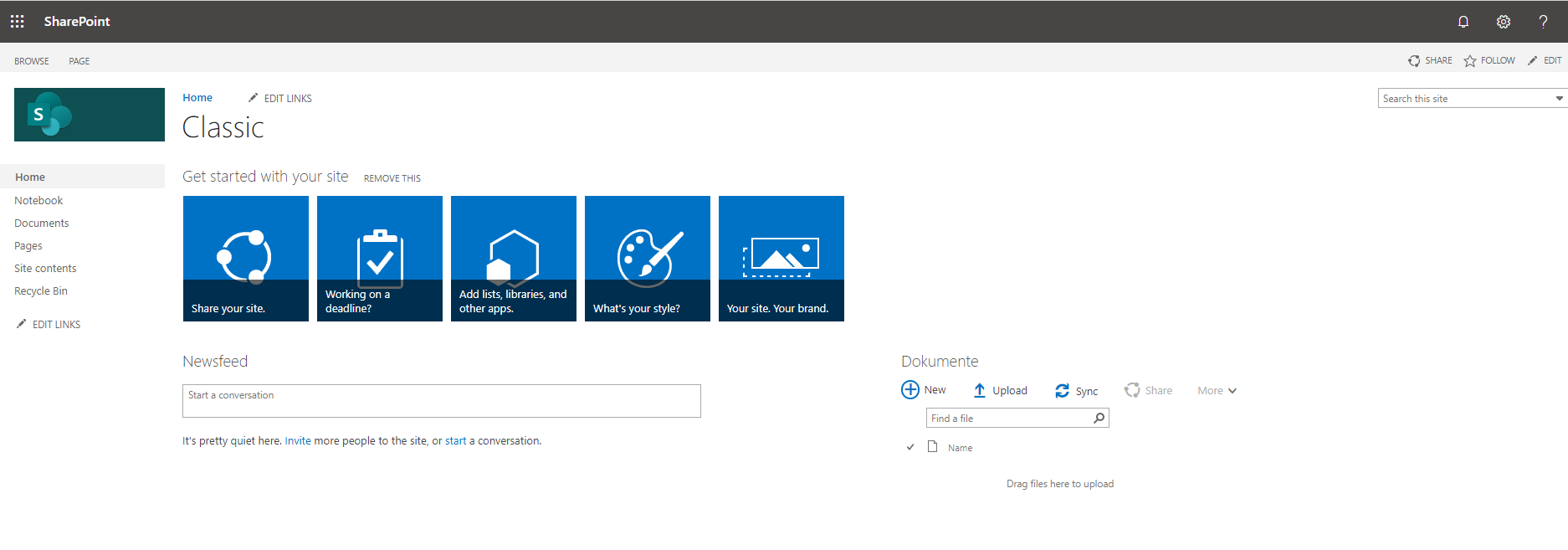Click the Invite link in Newsfeed
Screen dimensions: 1568x550
pyautogui.click(x=298, y=441)
